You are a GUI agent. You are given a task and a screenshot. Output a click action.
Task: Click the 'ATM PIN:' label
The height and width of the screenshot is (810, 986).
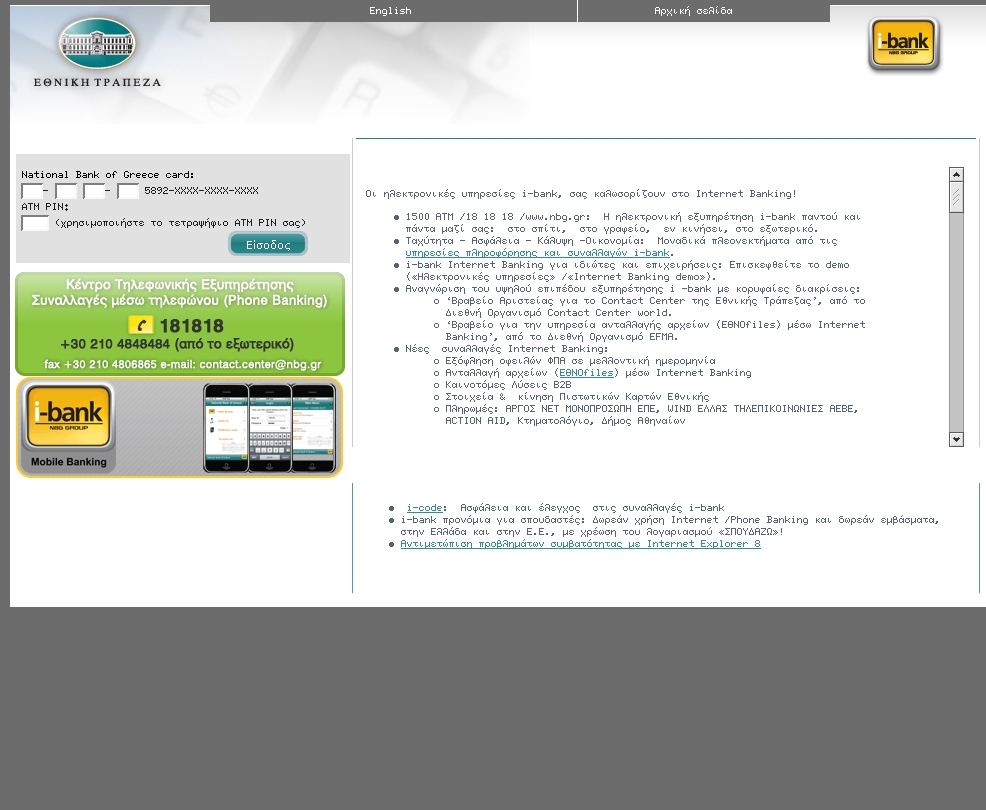point(45,206)
